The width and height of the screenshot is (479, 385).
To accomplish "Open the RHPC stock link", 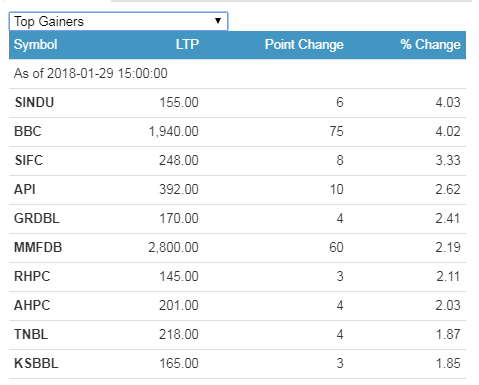I will tap(32, 276).
